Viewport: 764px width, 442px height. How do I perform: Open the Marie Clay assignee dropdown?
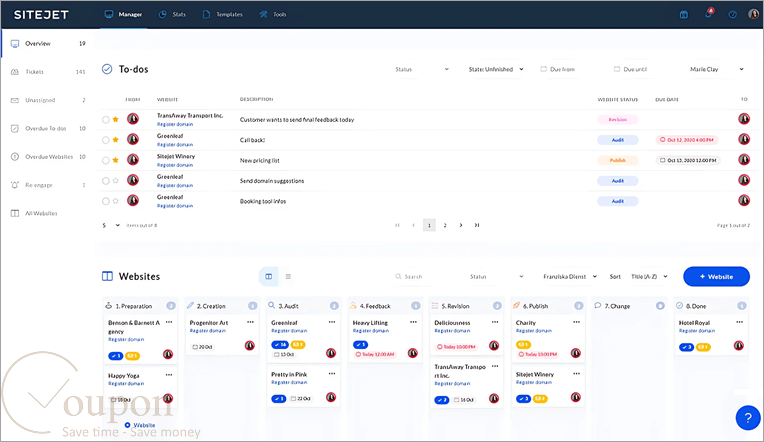(716, 69)
